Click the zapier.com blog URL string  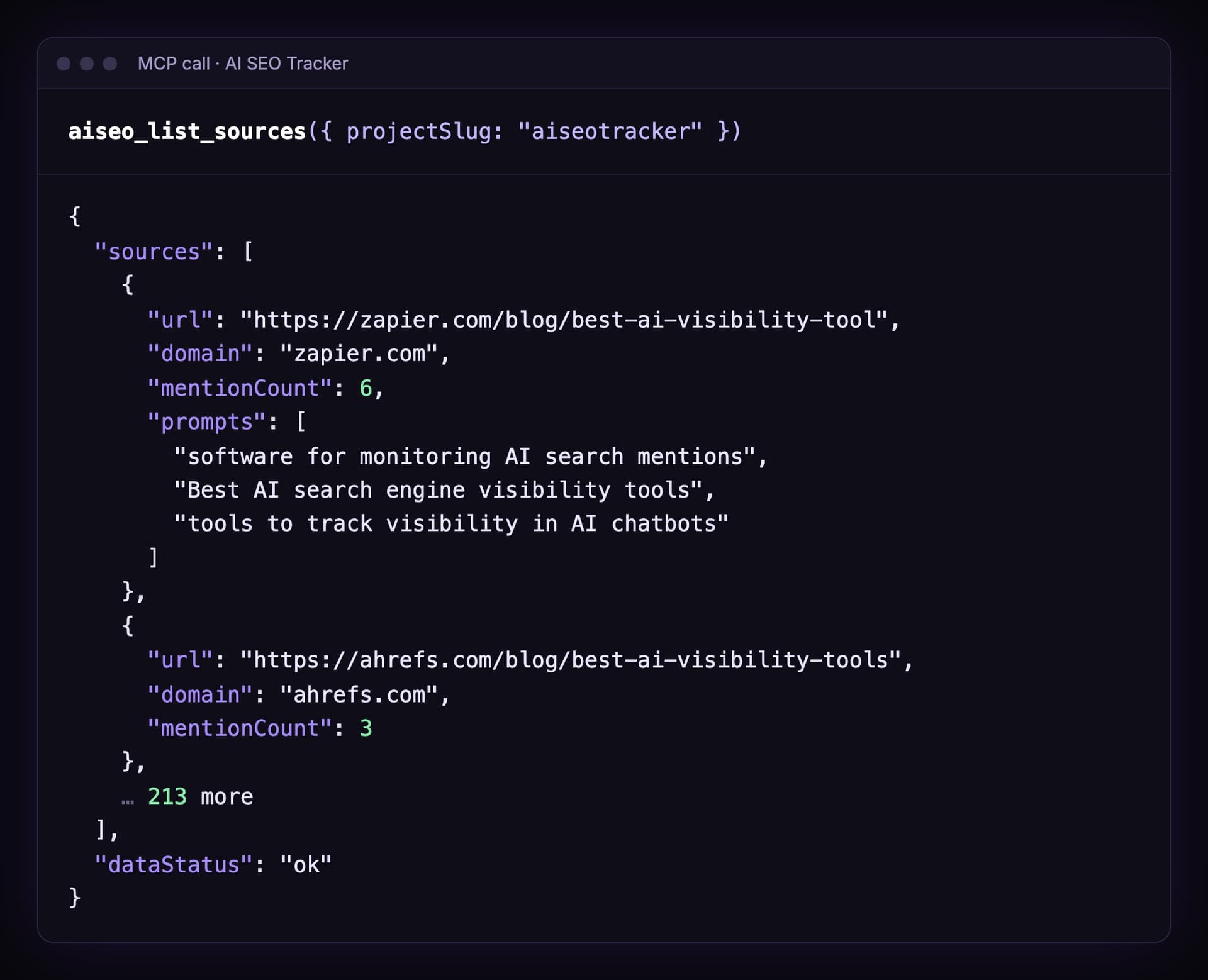pyautogui.click(x=564, y=320)
